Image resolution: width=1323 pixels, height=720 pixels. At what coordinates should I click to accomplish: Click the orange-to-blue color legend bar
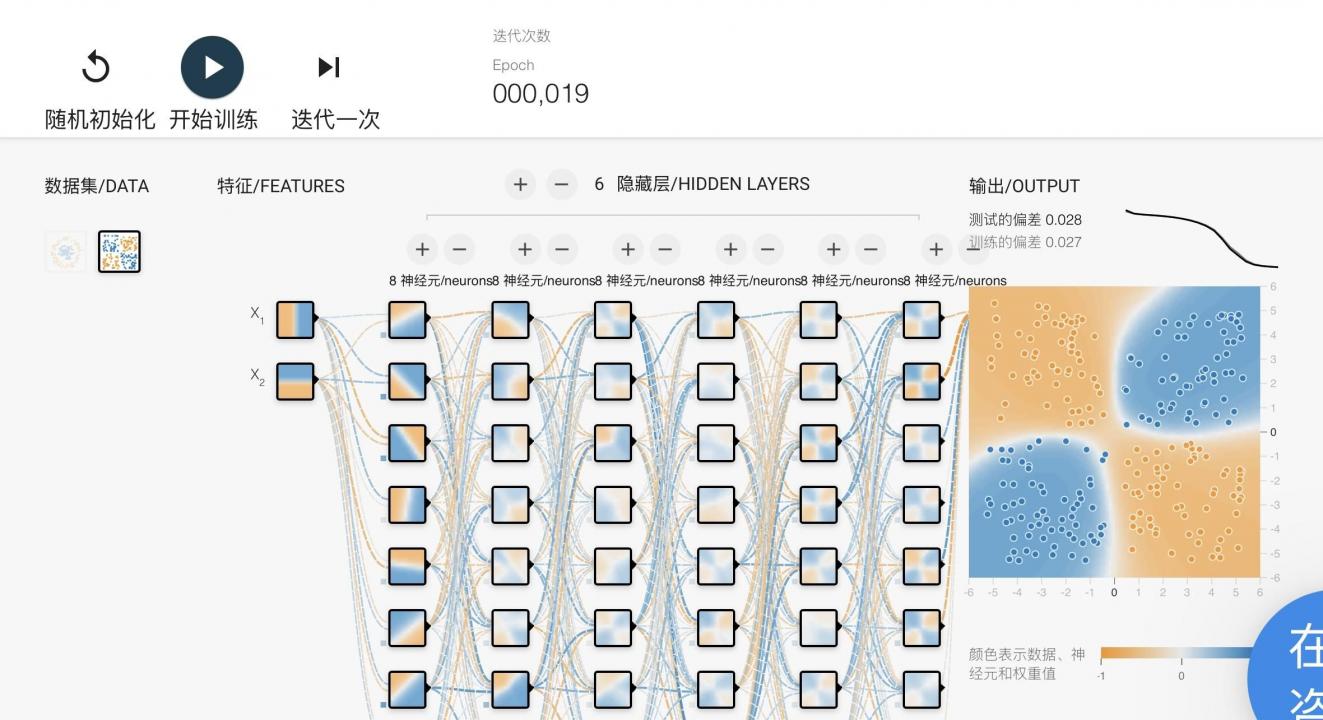[1175, 654]
